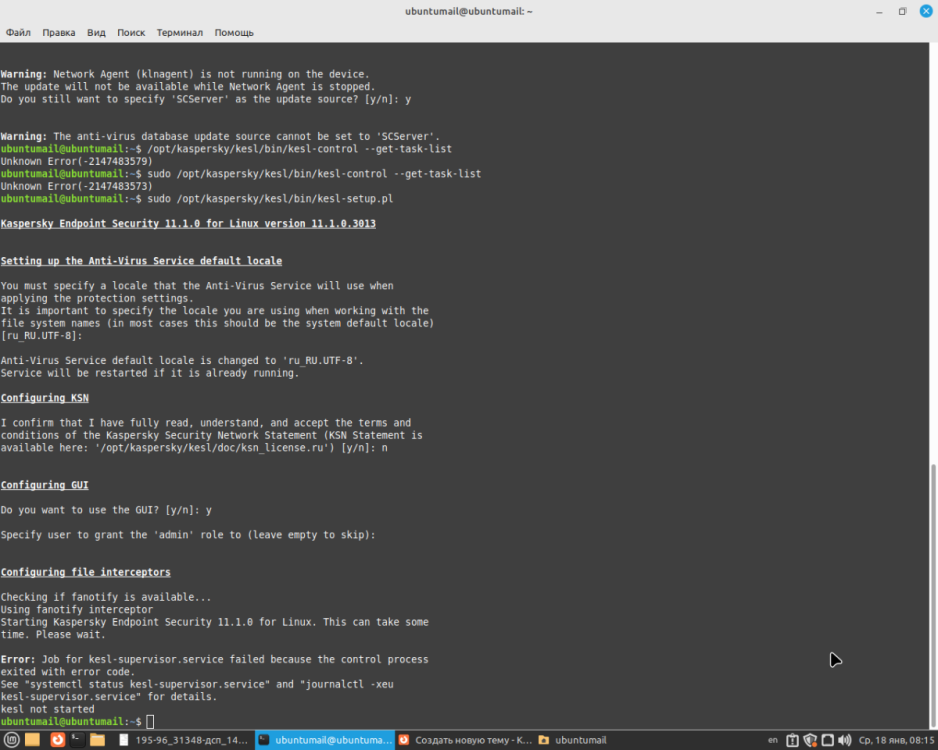Screen dimensions: 938x750
Task: Open the Правка menu
Action: 59,32
